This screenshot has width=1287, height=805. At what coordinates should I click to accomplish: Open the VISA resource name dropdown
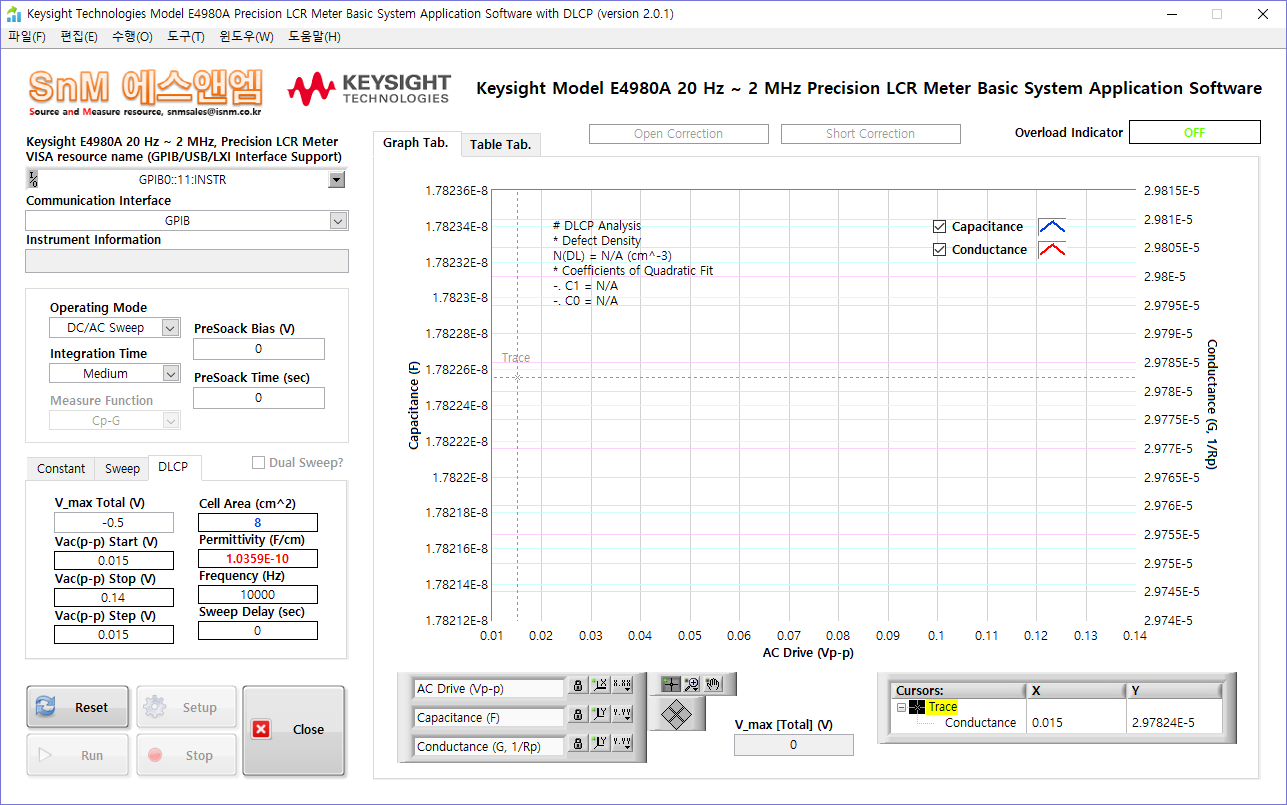coord(337,180)
